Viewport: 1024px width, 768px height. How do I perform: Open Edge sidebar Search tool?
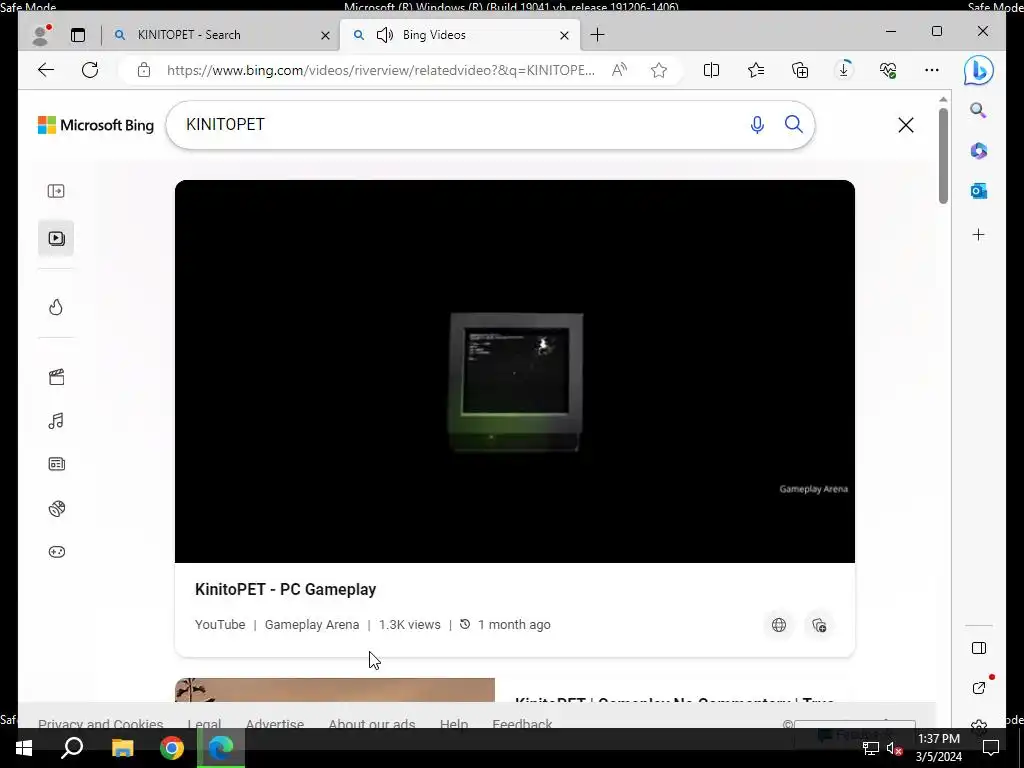pyautogui.click(x=978, y=110)
